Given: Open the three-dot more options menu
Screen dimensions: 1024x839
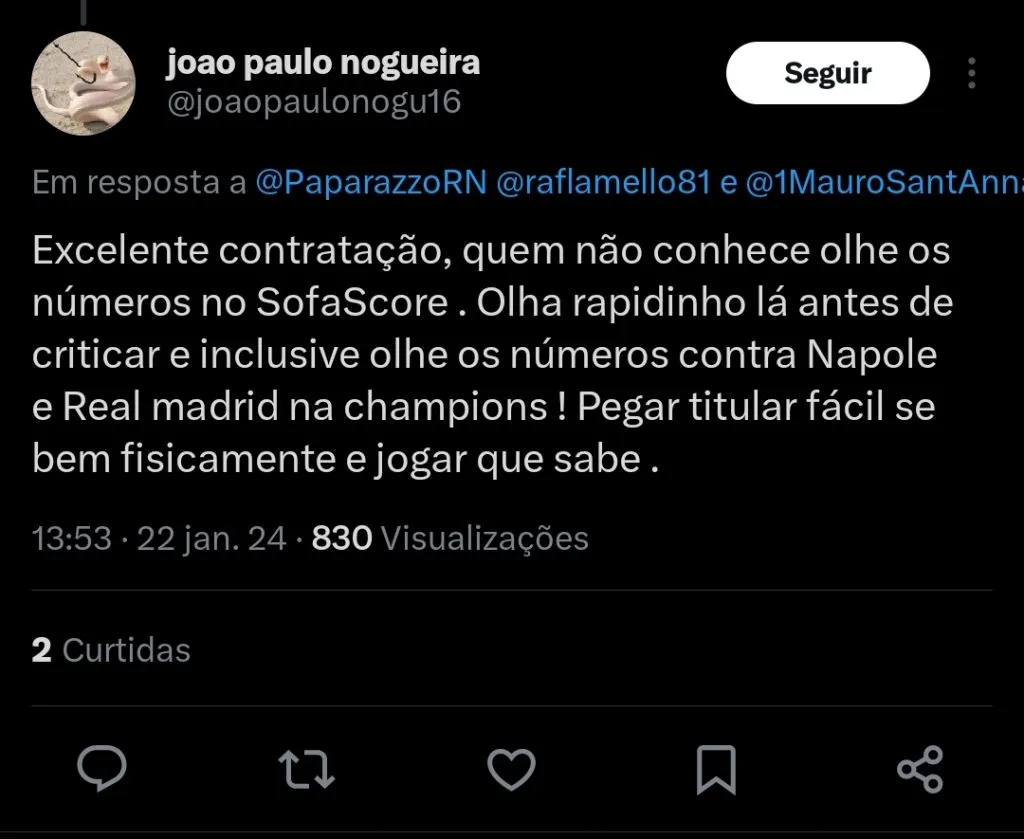Looking at the screenshot, I should [972, 73].
